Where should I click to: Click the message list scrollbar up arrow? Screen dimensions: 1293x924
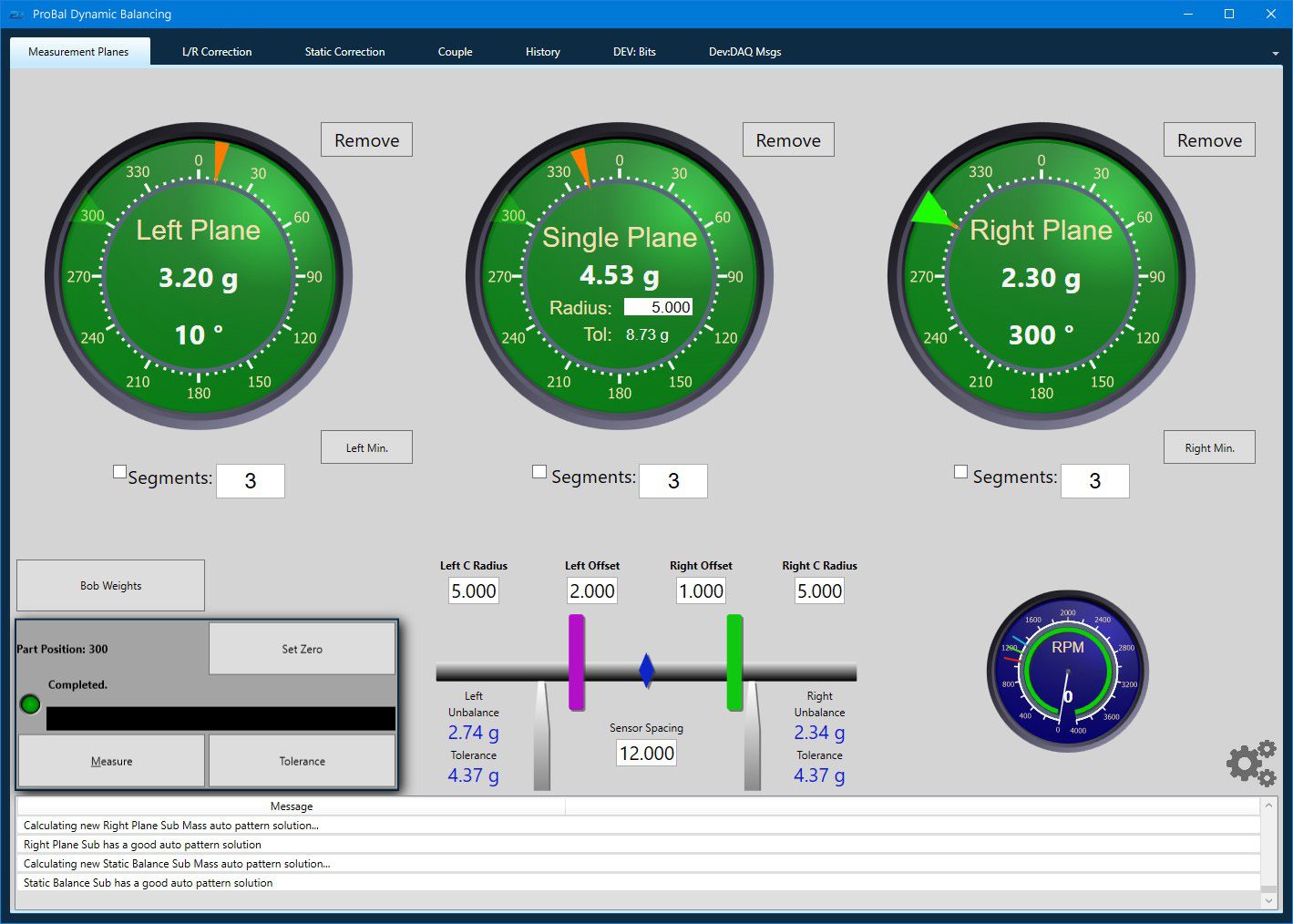[x=1268, y=806]
